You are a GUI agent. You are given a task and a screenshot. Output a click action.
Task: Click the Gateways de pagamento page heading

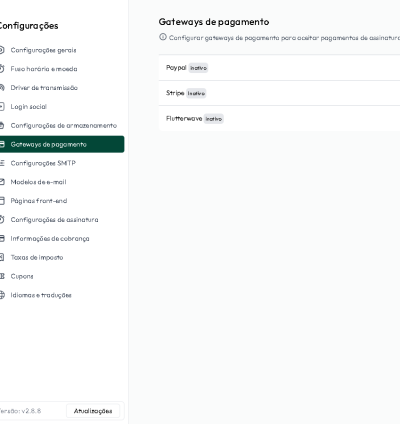click(214, 22)
